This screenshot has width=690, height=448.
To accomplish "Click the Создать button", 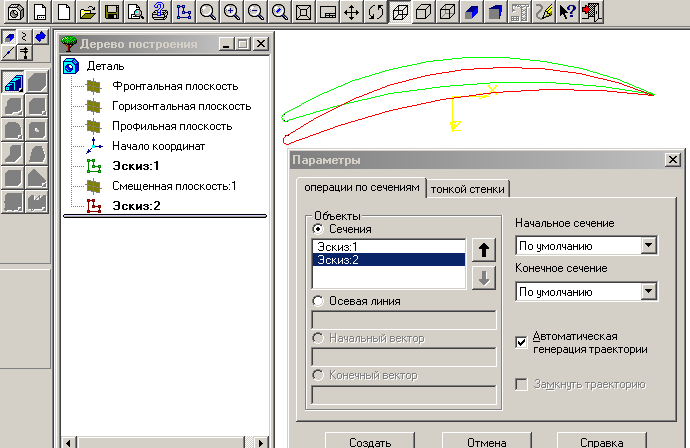I will pos(370,441).
